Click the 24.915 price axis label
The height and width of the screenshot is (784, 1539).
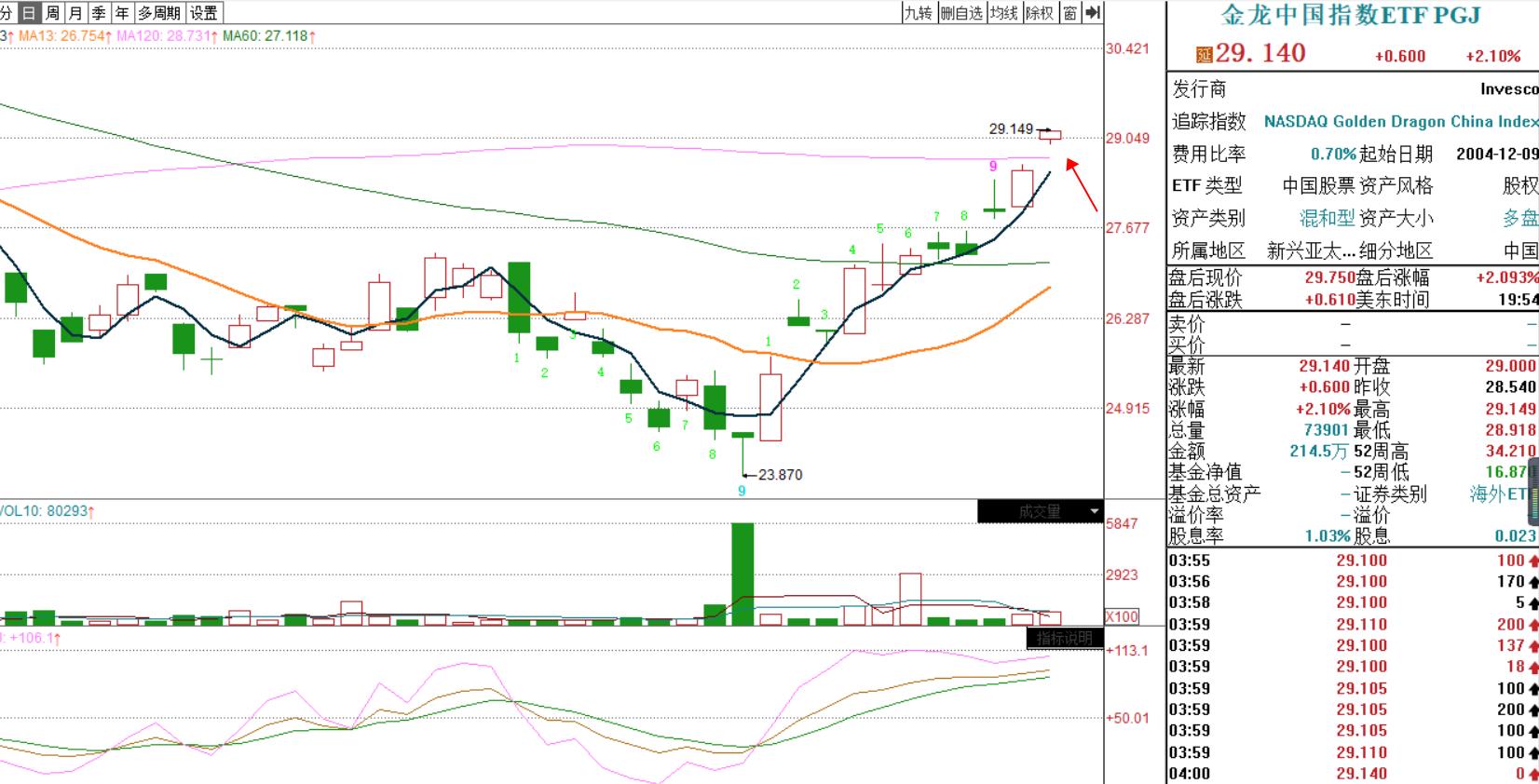[x=1127, y=409]
